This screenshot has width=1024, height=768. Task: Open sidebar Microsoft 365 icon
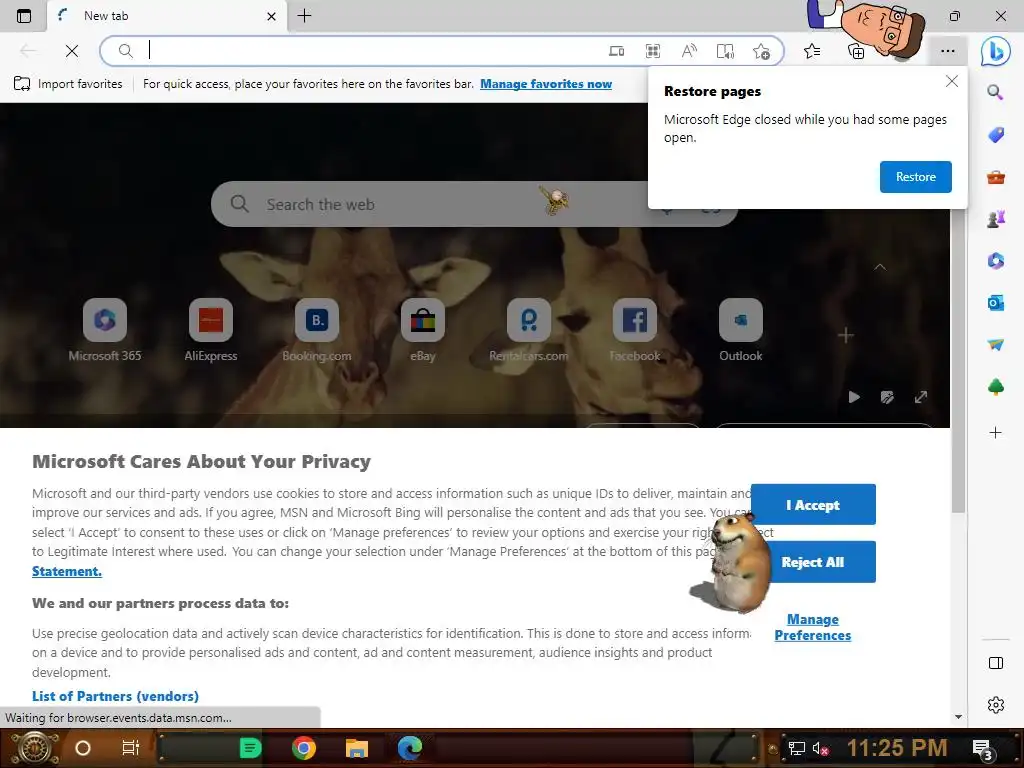pos(995,261)
